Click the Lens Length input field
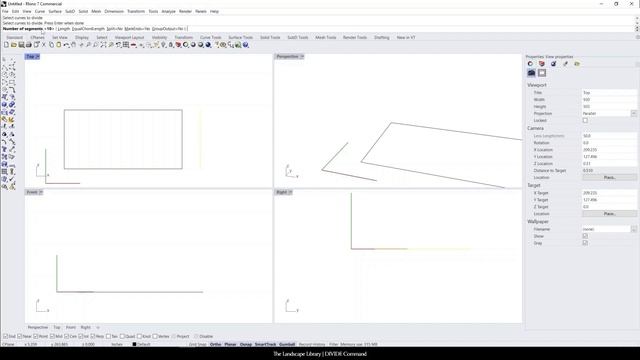 pyautogui.click(x=609, y=136)
